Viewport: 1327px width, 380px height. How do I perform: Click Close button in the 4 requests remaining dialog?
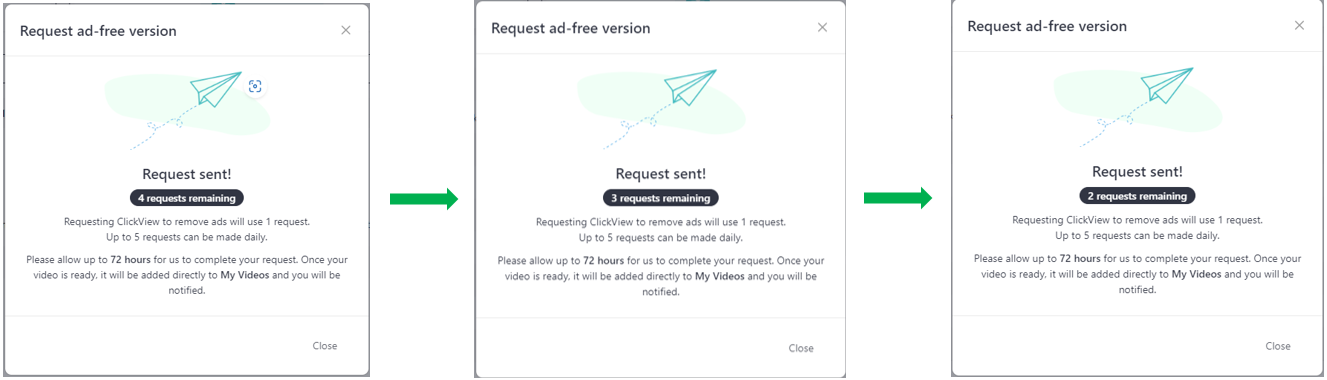click(x=325, y=346)
